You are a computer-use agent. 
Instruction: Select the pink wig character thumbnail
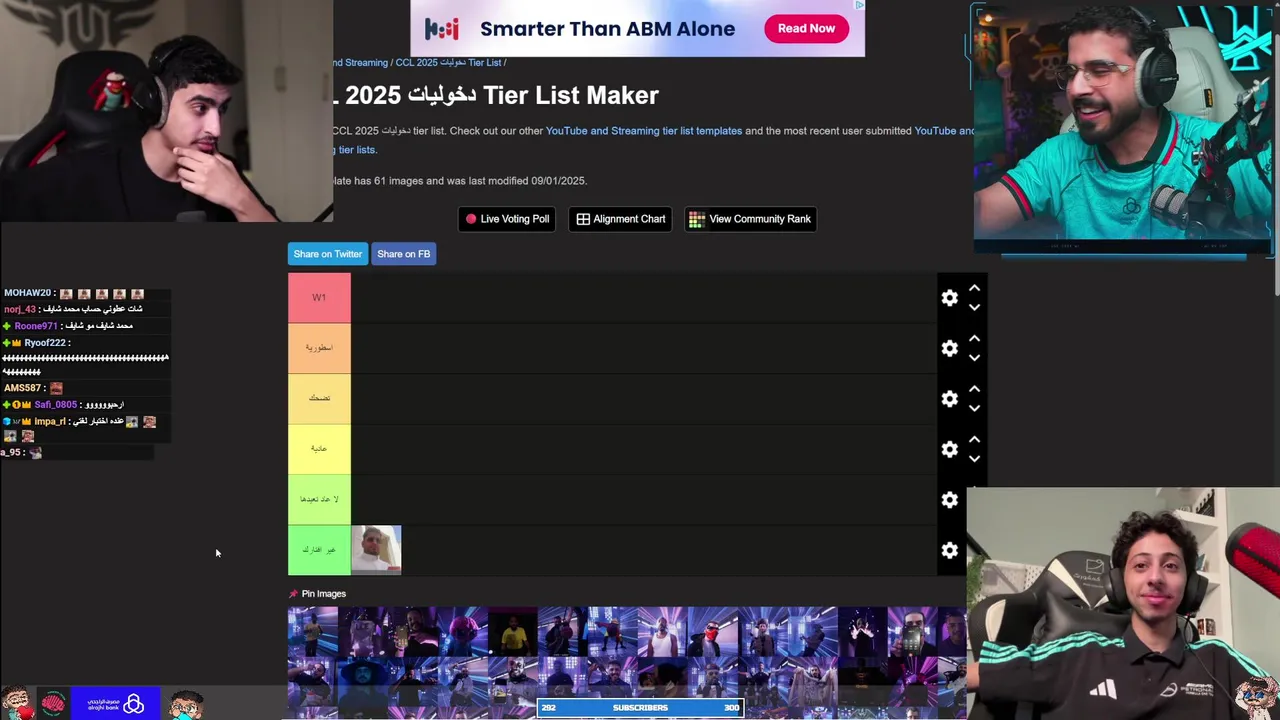tap(463, 632)
